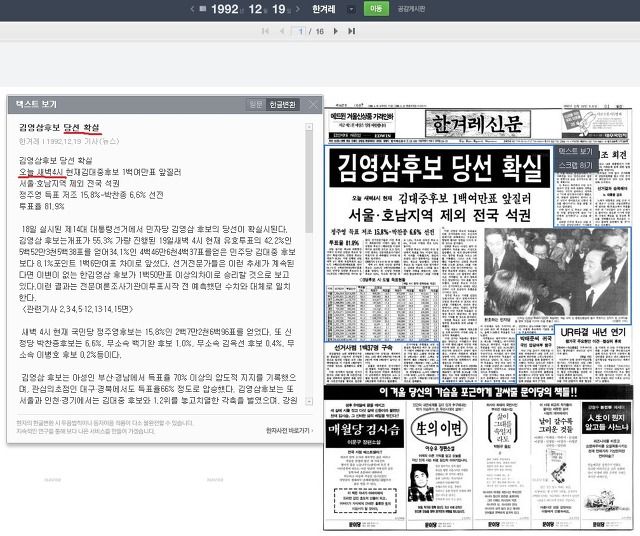Click the 텍스트 보기 popup on the newspaper
640x536 pixels.
point(576,151)
